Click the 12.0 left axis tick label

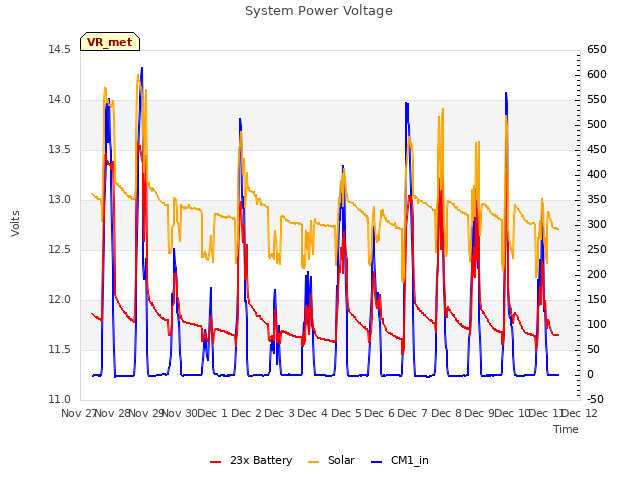[59, 300]
